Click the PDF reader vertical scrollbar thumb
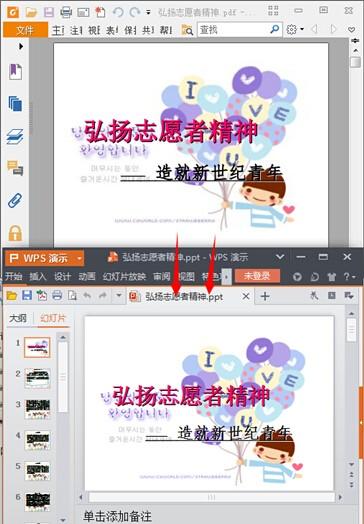364x524 pixels. point(355,62)
